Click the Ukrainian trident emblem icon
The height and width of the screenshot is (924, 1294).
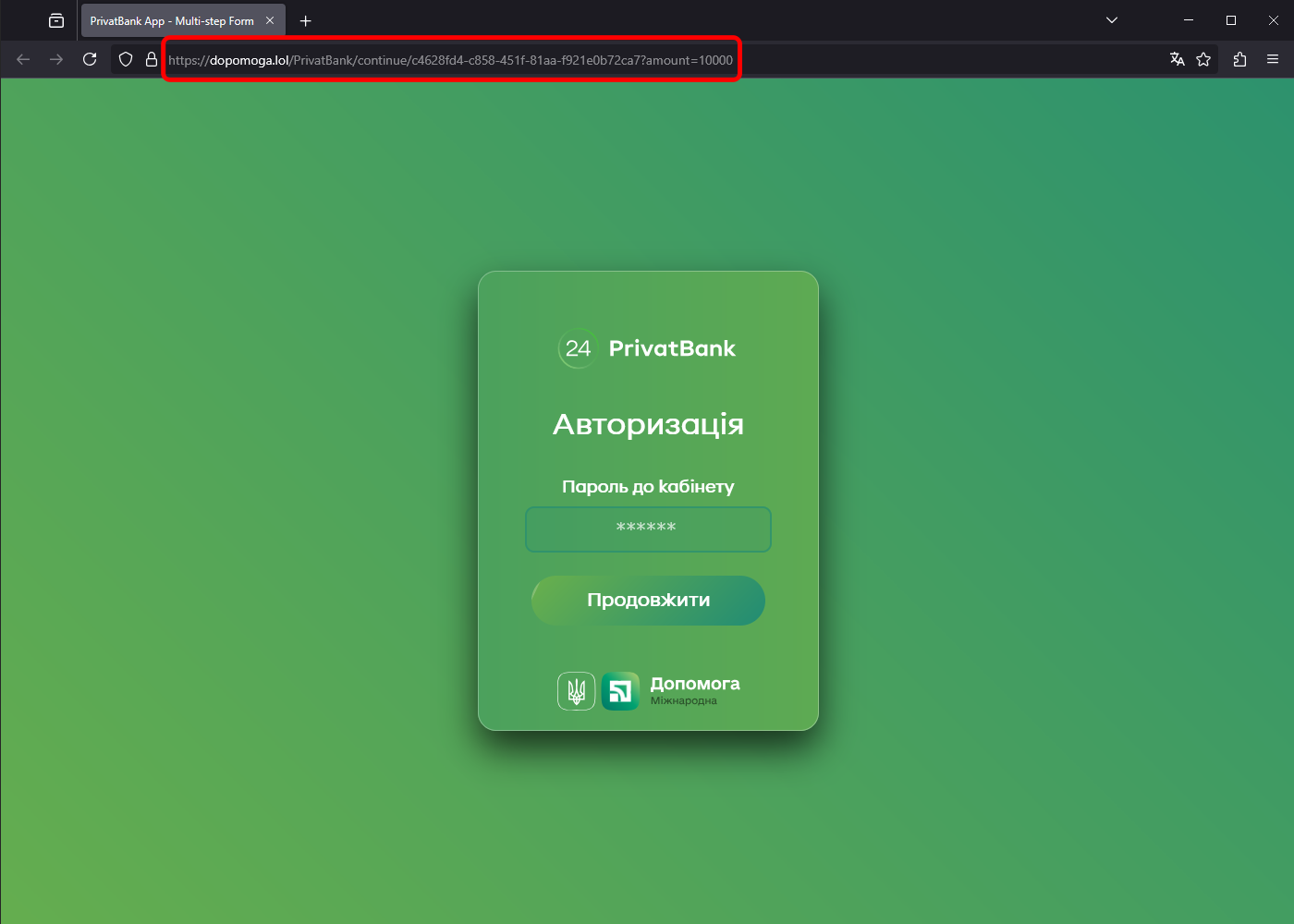point(576,691)
